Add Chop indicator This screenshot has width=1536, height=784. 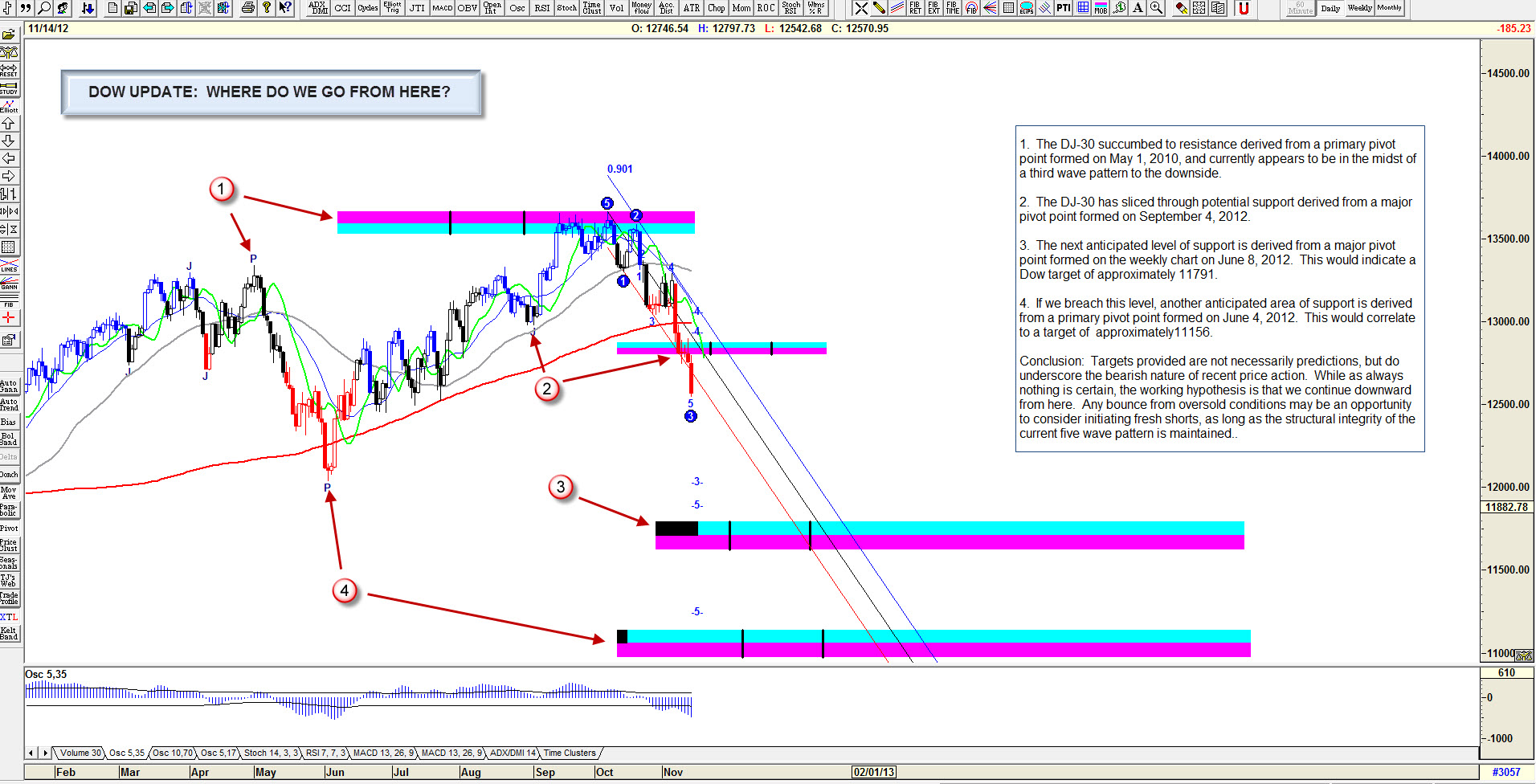[716, 8]
